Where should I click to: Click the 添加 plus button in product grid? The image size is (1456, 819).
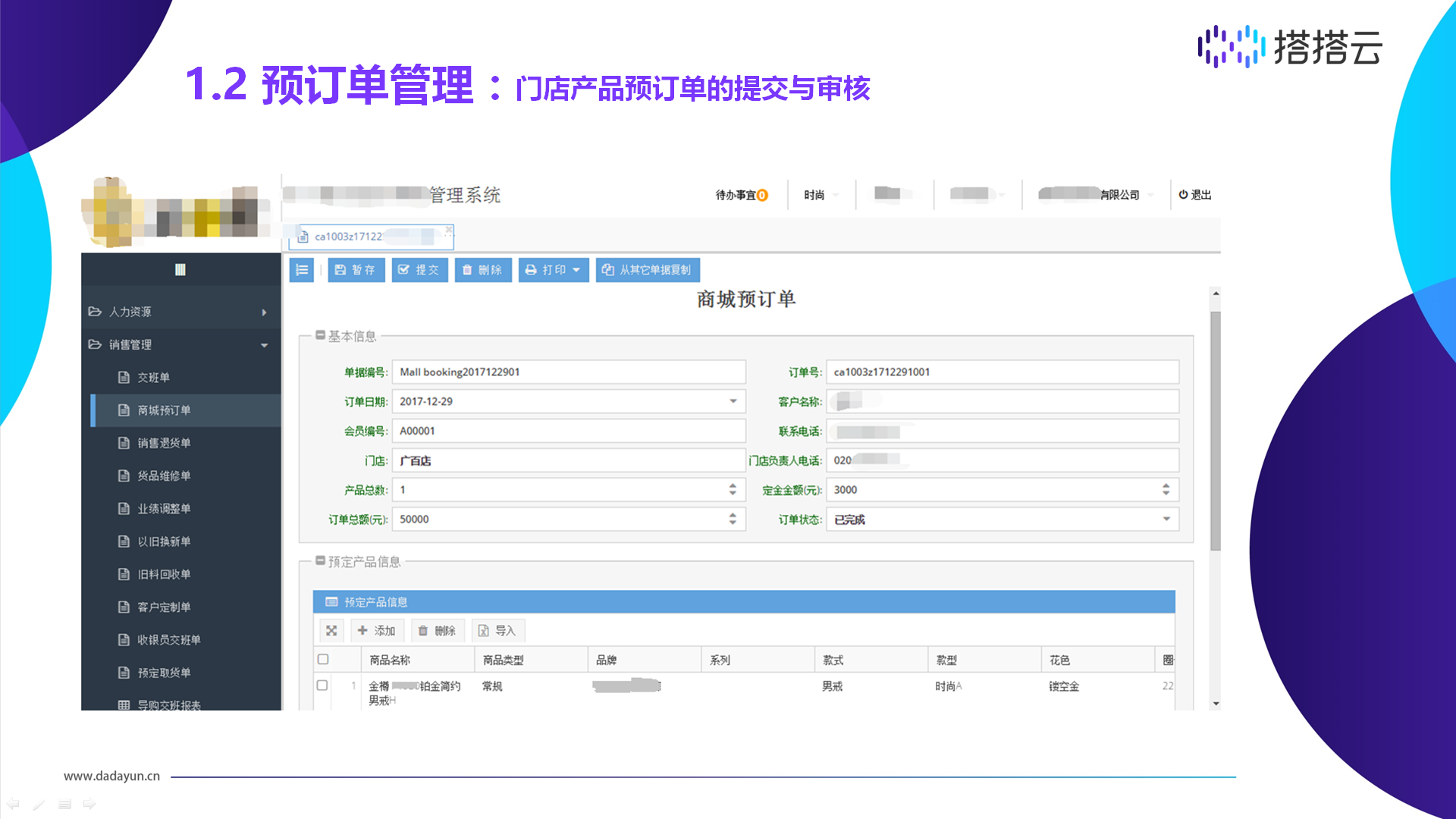click(x=377, y=631)
